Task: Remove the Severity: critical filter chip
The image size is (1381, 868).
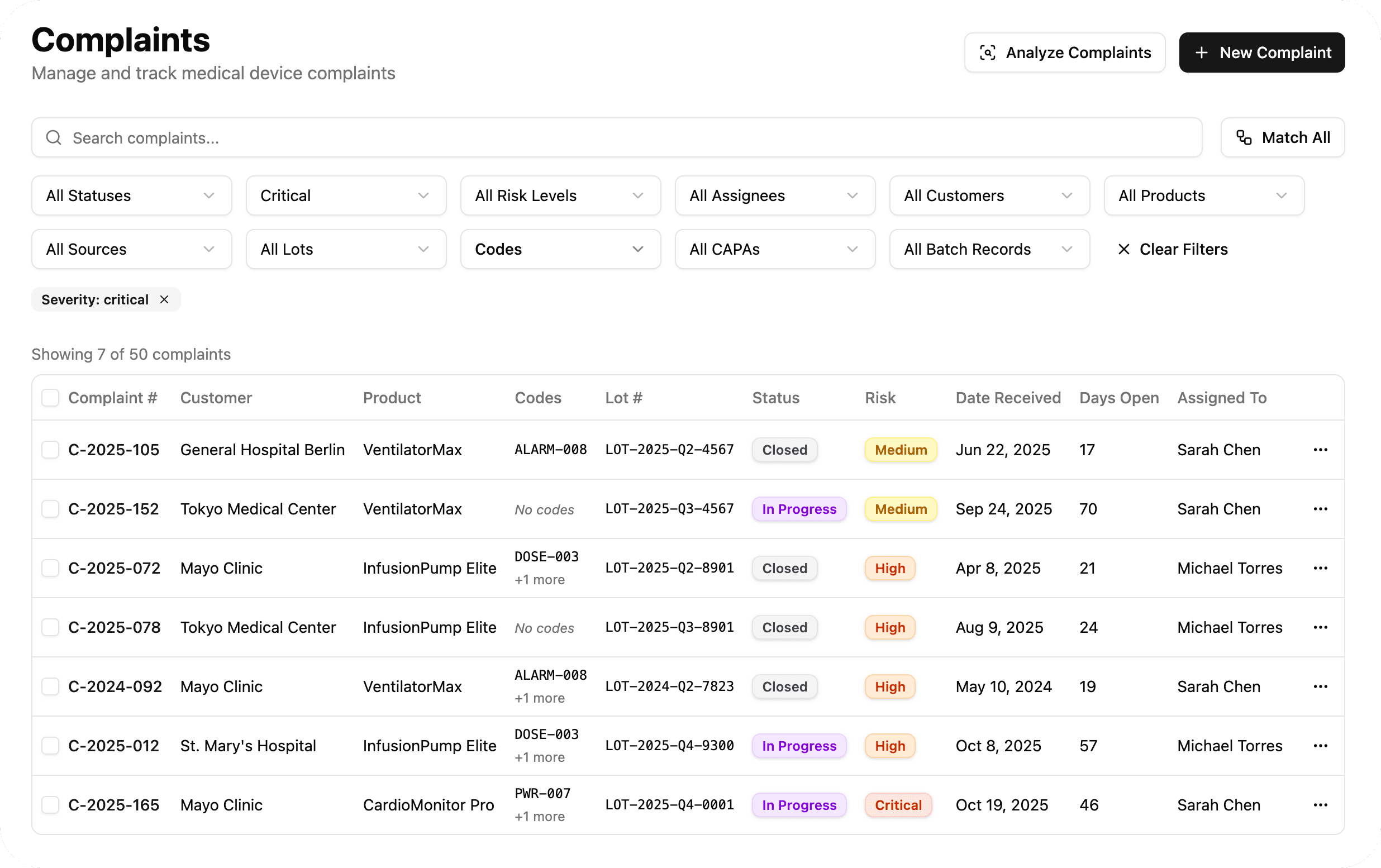Action: (165, 300)
